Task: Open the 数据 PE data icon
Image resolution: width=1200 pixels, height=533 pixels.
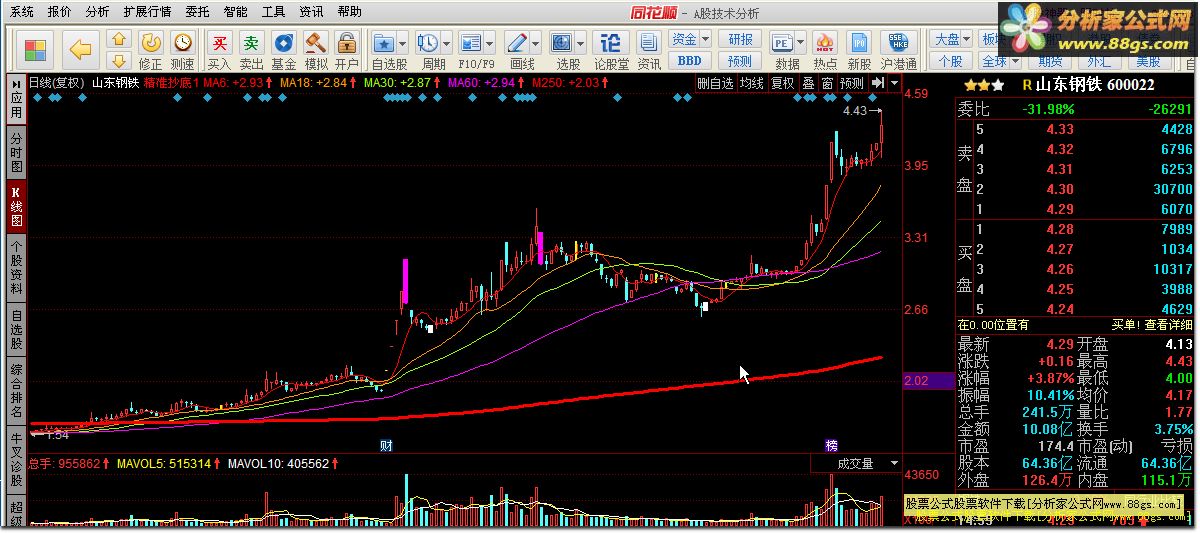Action: pyautogui.click(x=782, y=43)
